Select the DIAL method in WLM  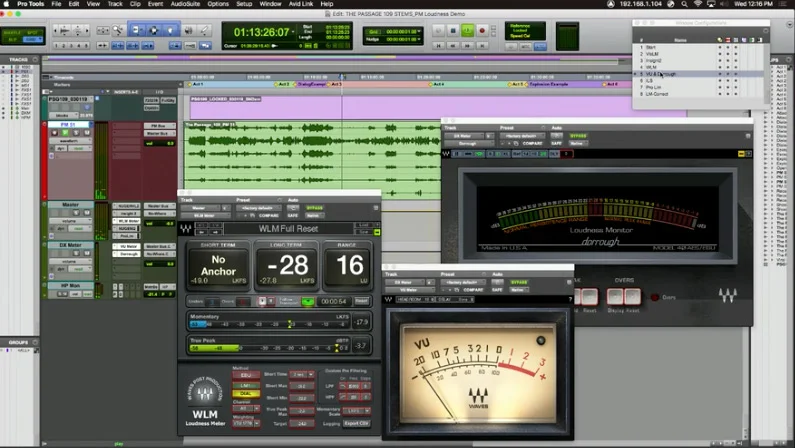(x=246, y=394)
